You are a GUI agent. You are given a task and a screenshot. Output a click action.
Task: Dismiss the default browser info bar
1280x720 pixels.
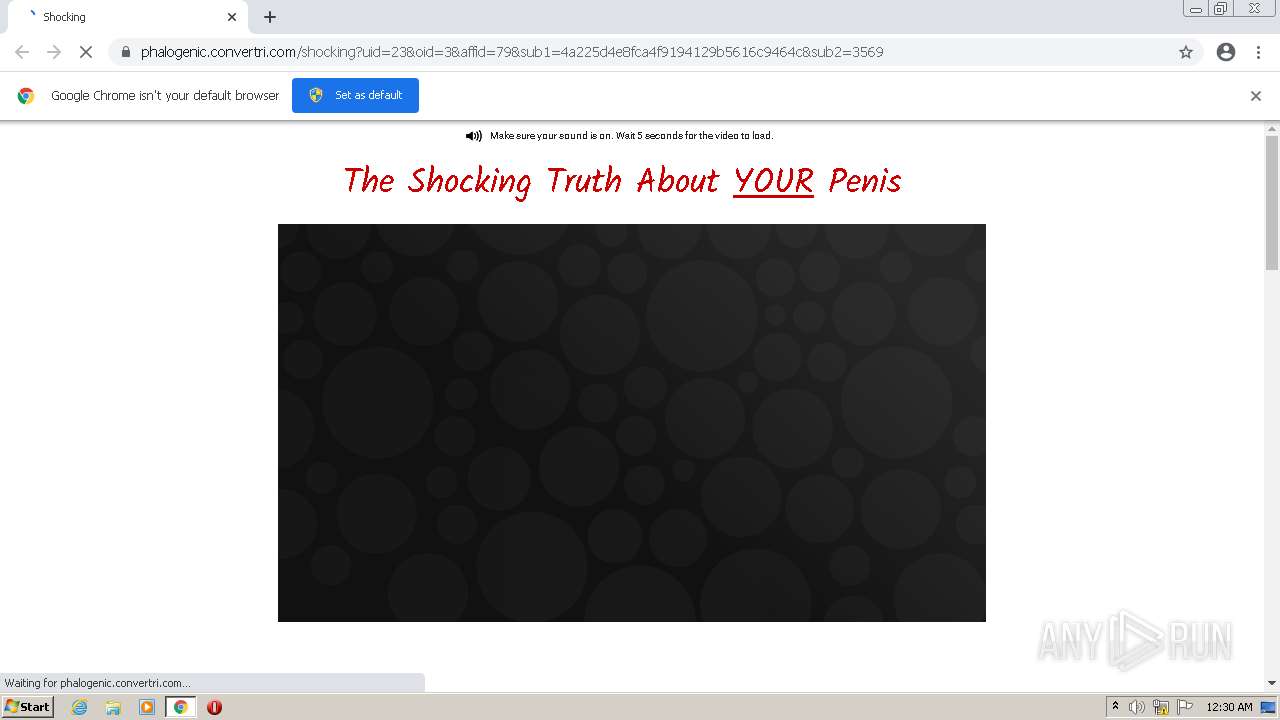(x=1256, y=96)
